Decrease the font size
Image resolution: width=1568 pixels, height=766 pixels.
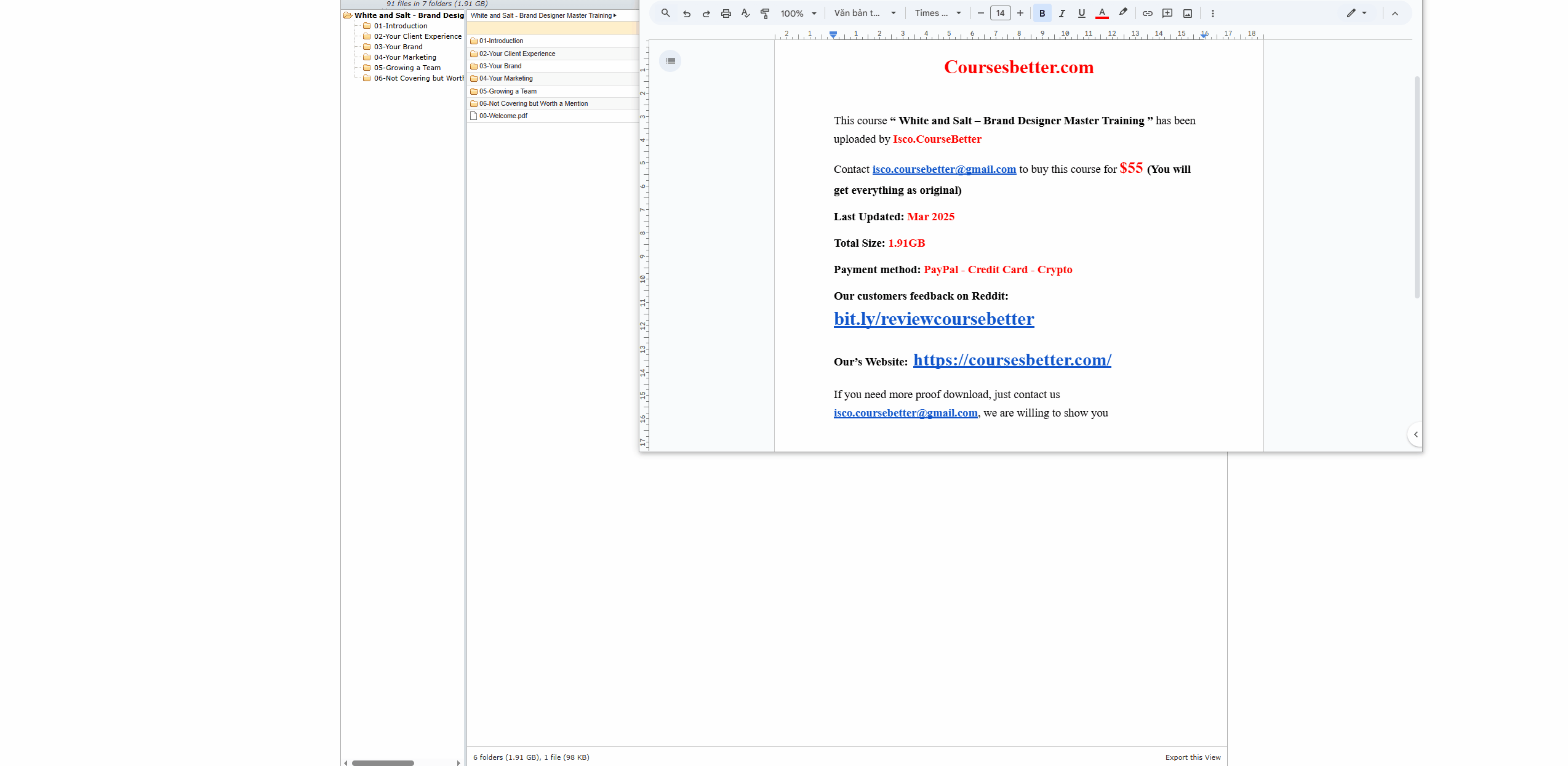(x=980, y=13)
